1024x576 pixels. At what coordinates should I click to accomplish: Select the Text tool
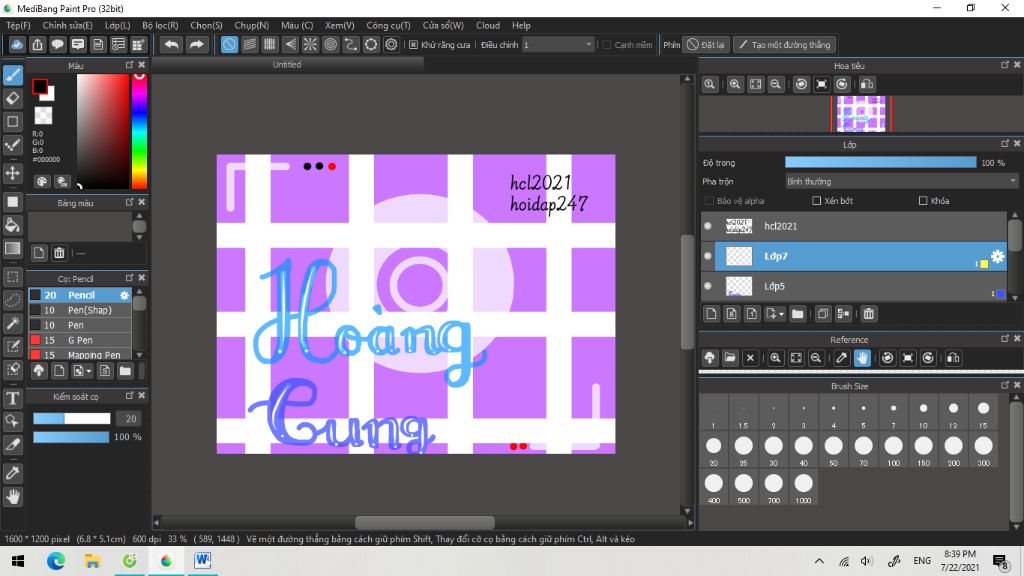[12, 398]
